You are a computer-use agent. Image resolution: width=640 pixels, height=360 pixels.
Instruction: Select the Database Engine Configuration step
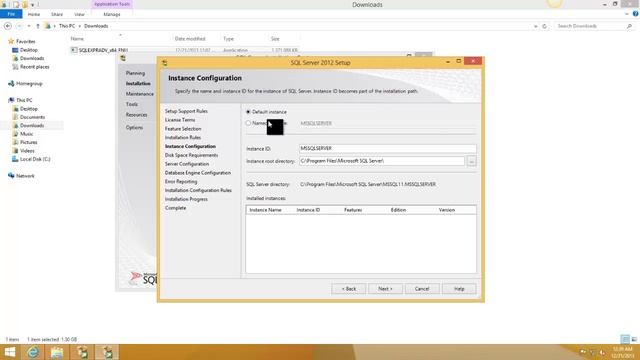[x=198, y=173]
